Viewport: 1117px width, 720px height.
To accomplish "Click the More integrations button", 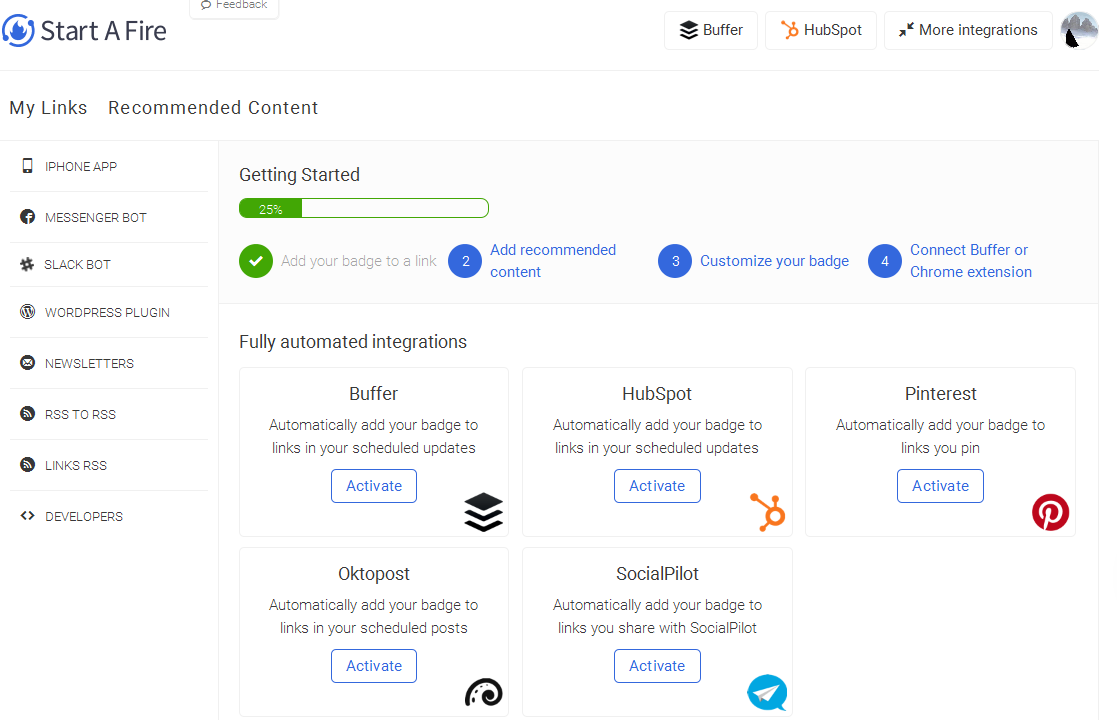I will pyautogui.click(x=967, y=30).
